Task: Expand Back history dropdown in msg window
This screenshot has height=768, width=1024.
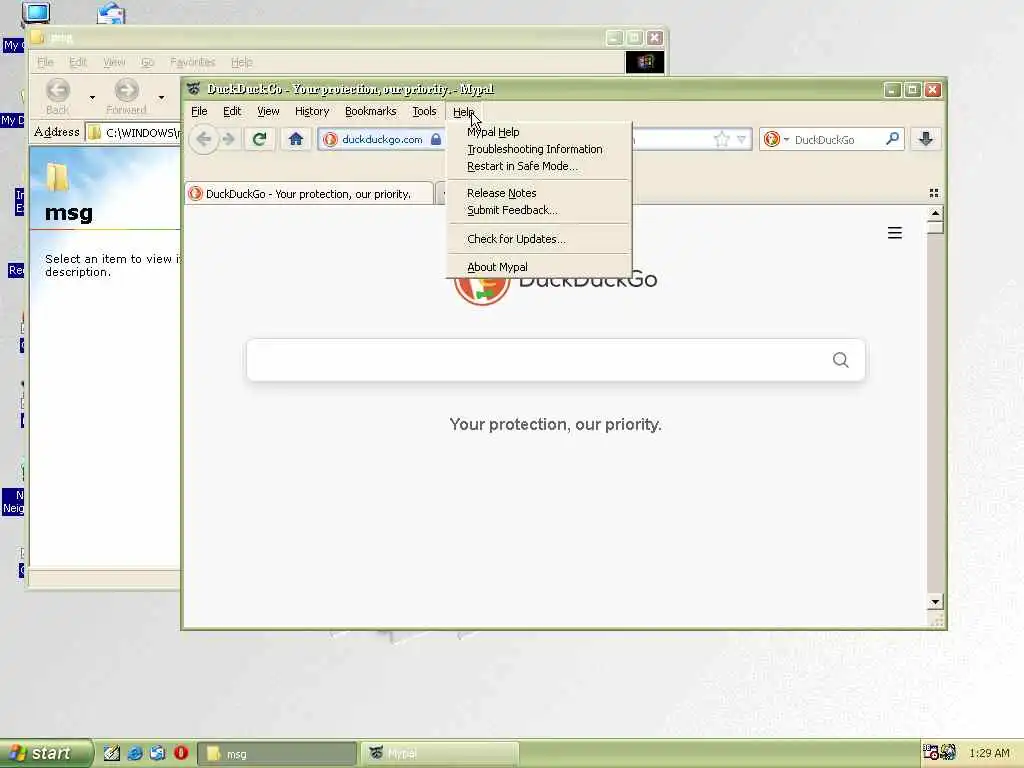Action: [x=92, y=97]
